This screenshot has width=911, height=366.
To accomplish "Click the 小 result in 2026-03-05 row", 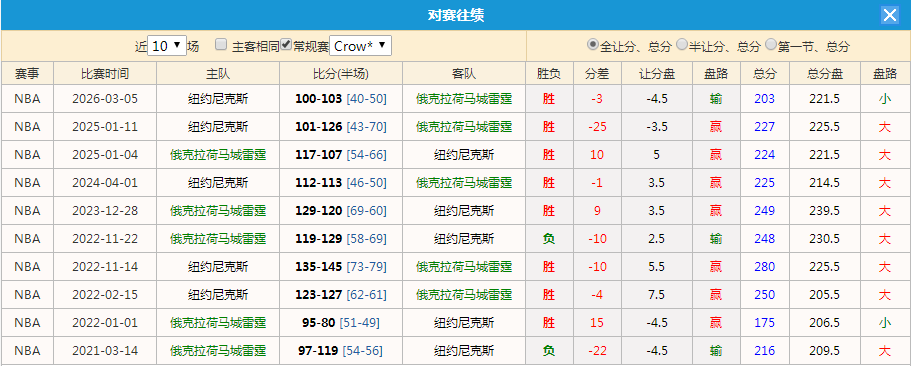I will pos(885,99).
